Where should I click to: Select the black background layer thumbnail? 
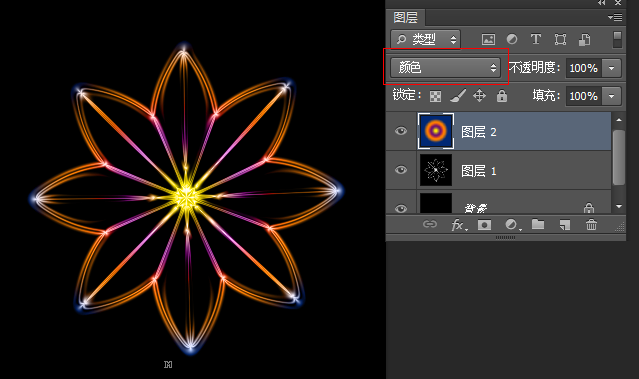436,203
